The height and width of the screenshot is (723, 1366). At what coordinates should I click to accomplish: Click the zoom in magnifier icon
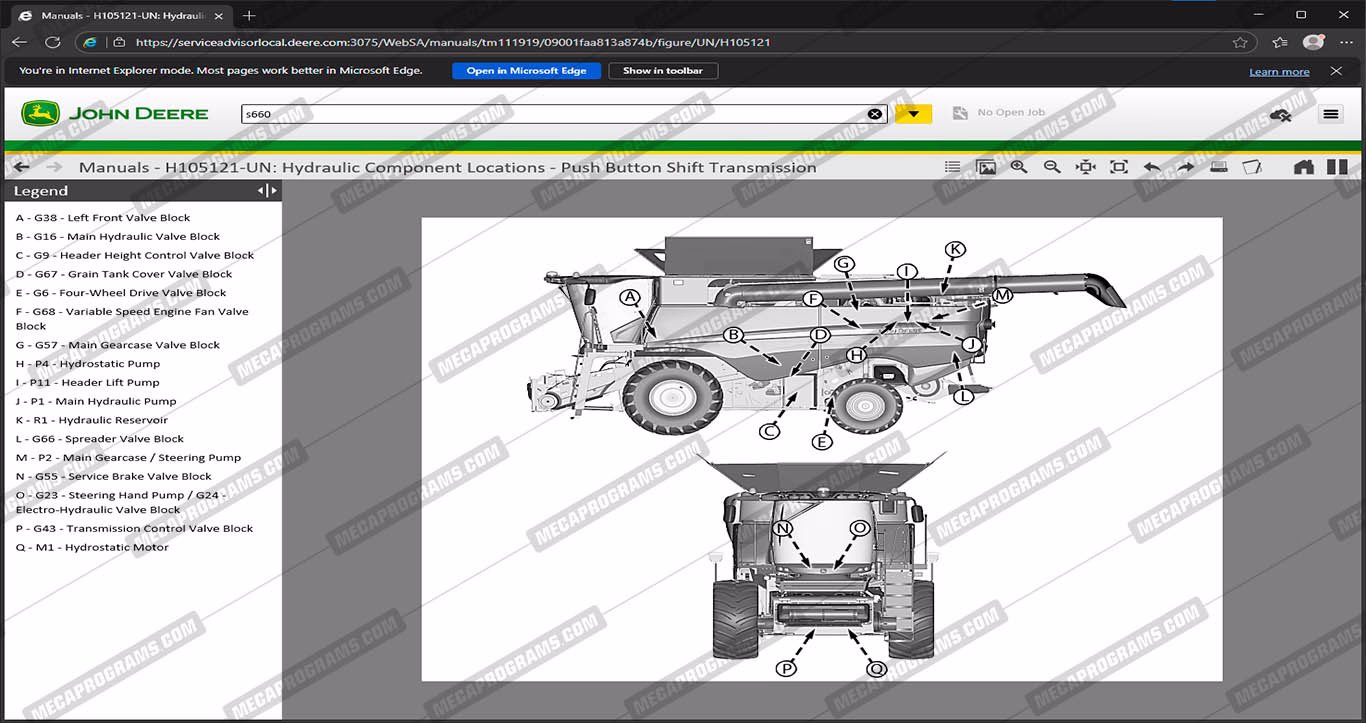tap(1019, 167)
